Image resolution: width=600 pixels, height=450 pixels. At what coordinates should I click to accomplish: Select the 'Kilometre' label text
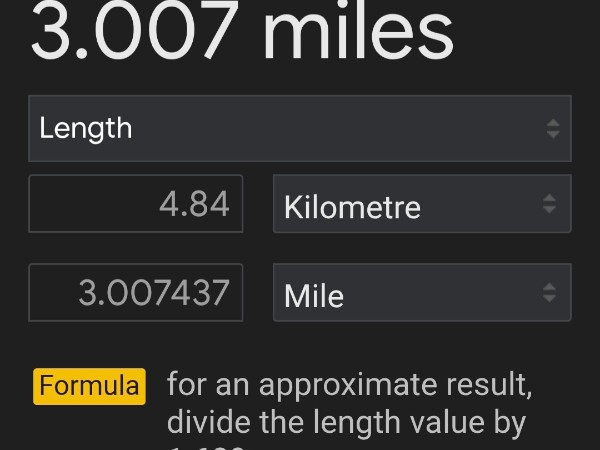pos(352,207)
